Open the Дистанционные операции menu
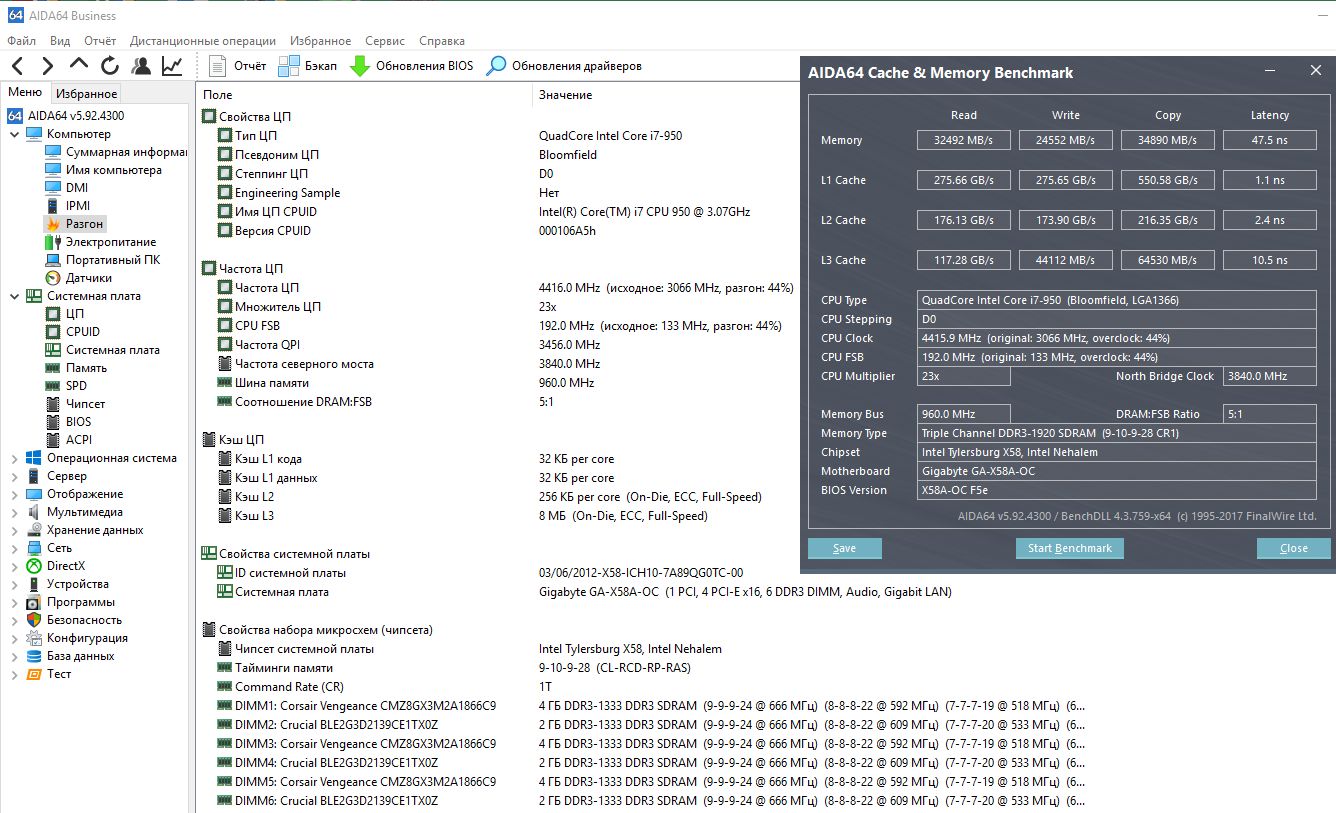This screenshot has height=813, width=1336. click(203, 41)
